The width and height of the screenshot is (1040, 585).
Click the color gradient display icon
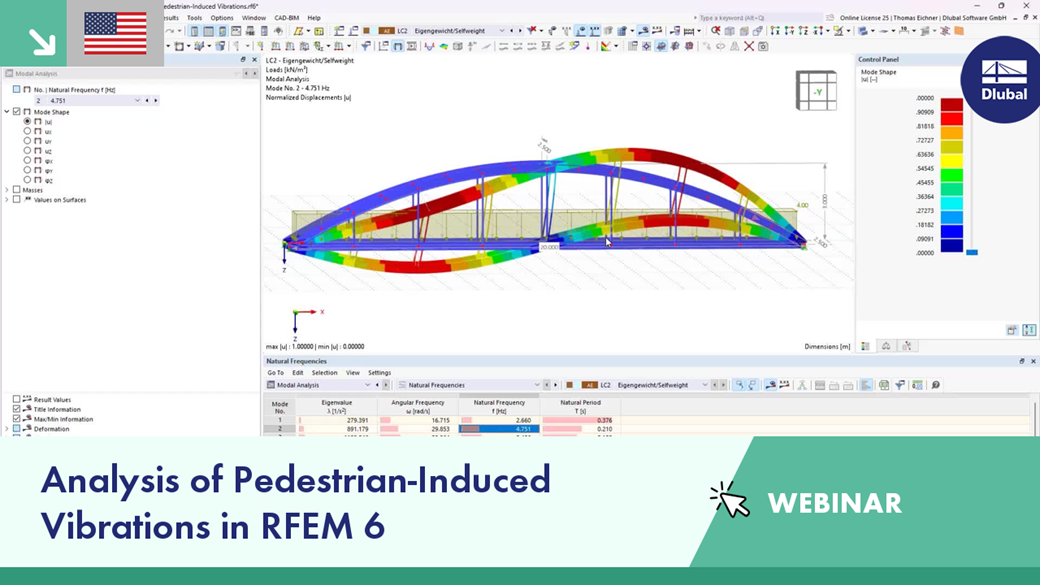click(x=606, y=46)
